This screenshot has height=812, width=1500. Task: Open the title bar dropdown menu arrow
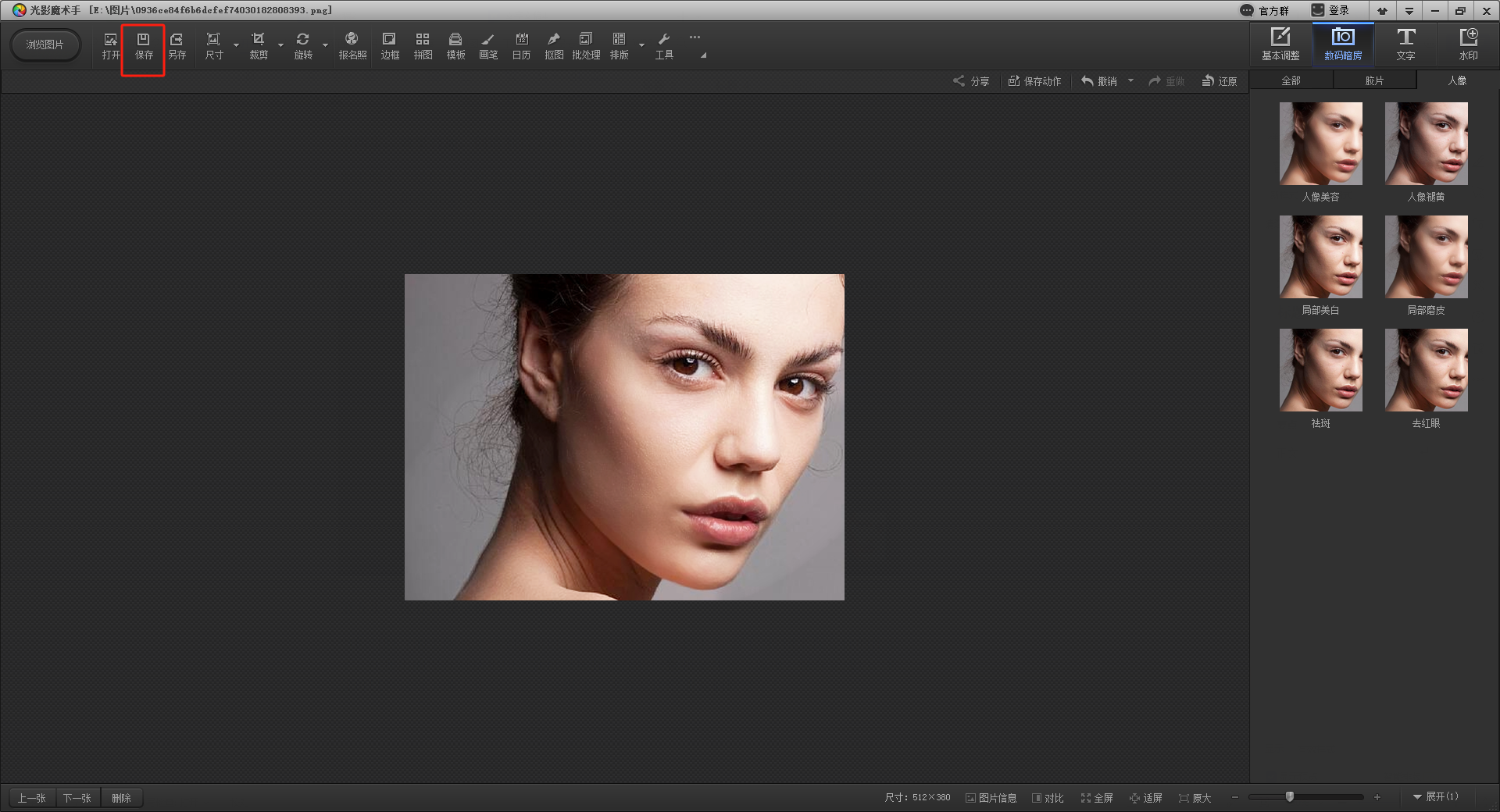click(1409, 11)
